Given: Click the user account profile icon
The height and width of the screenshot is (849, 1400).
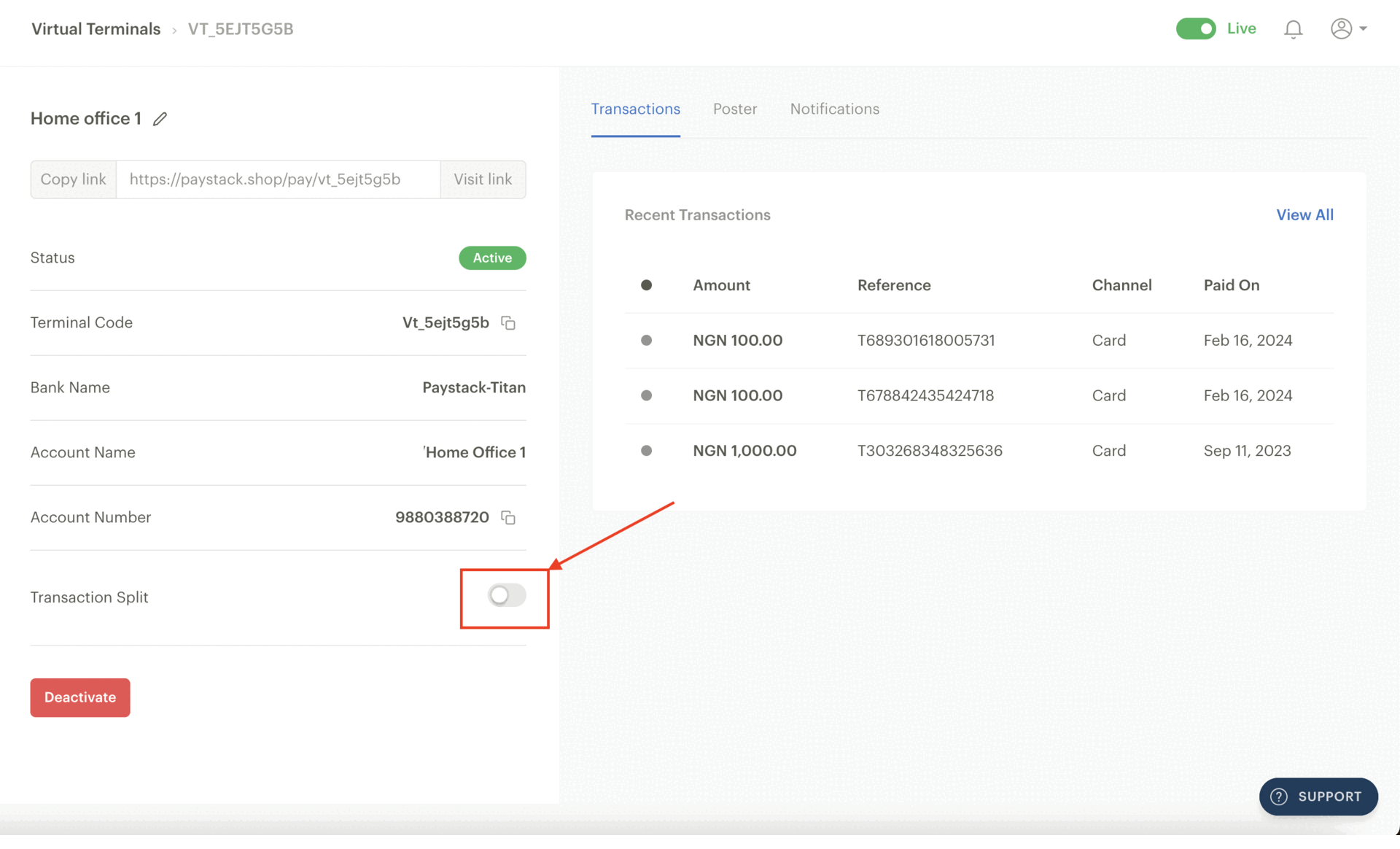Looking at the screenshot, I should click(1341, 28).
